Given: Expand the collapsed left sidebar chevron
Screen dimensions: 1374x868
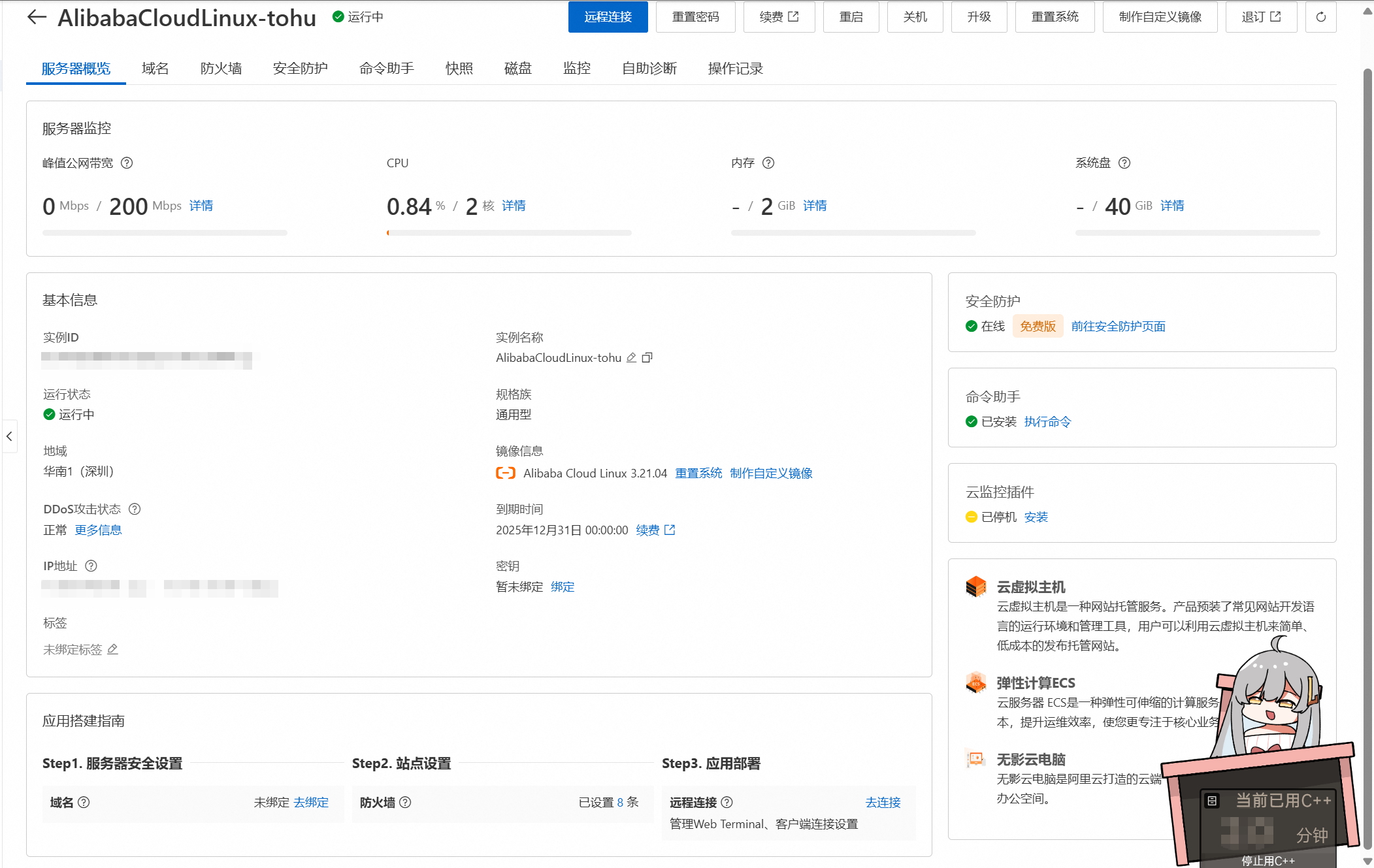Looking at the screenshot, I should click(9, 436).
